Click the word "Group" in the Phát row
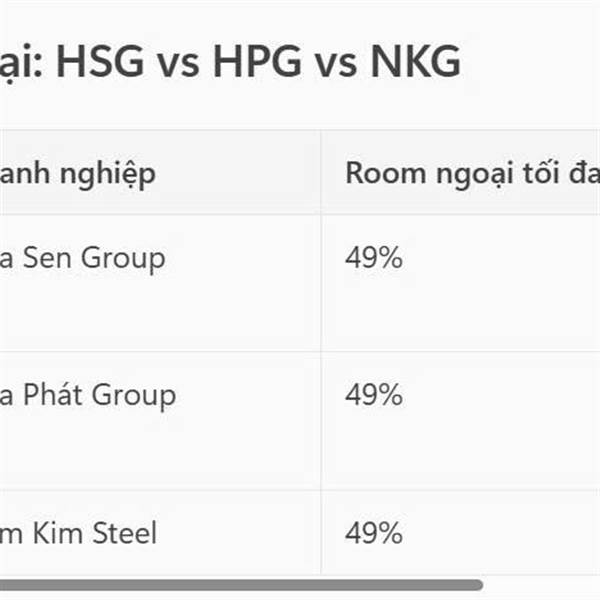 click(x=134, y=395)
